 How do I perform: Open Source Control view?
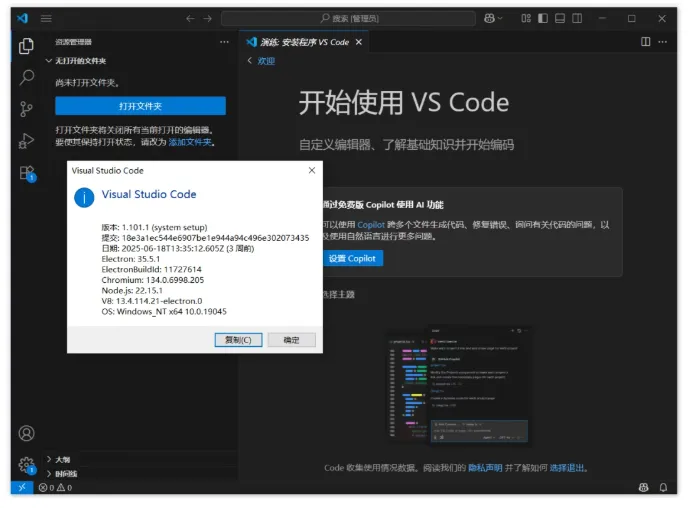pos(26,109)
